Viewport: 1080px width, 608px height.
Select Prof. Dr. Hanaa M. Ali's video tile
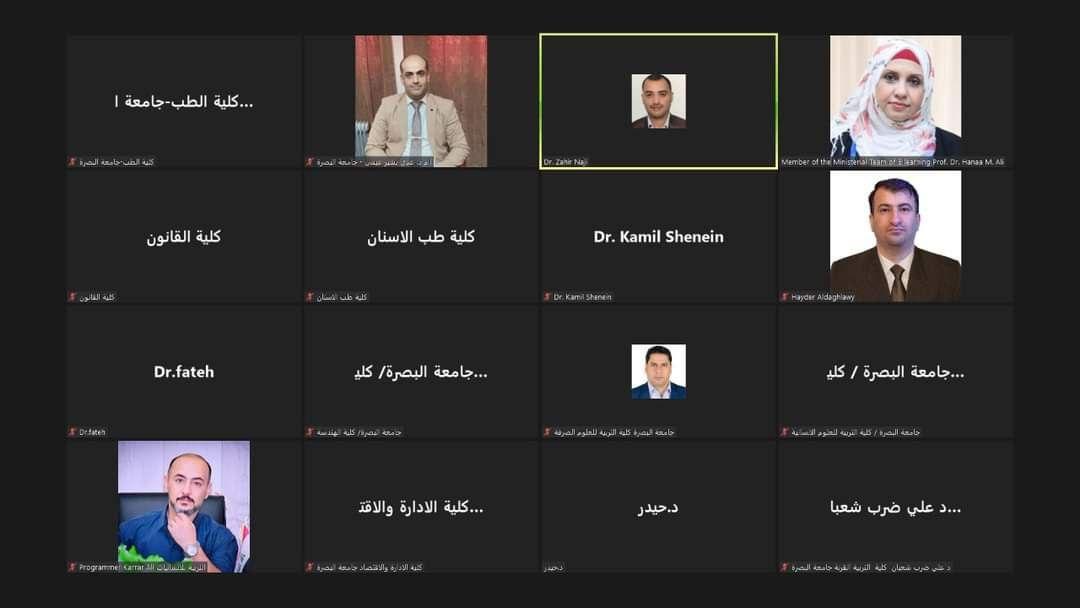895,101
